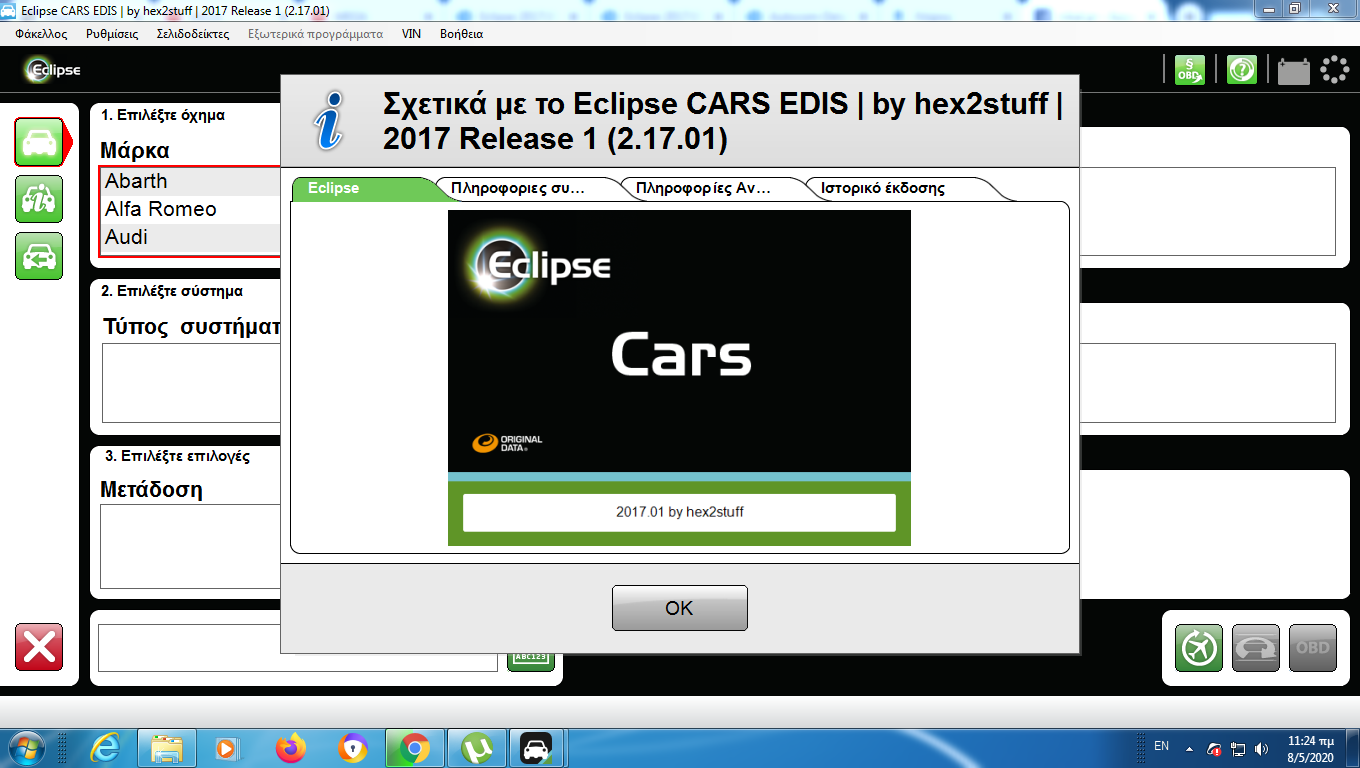Viewport: 1360px width, 768px height.
Task: Click the Eclipse Cars splash image
Action: 679,378
